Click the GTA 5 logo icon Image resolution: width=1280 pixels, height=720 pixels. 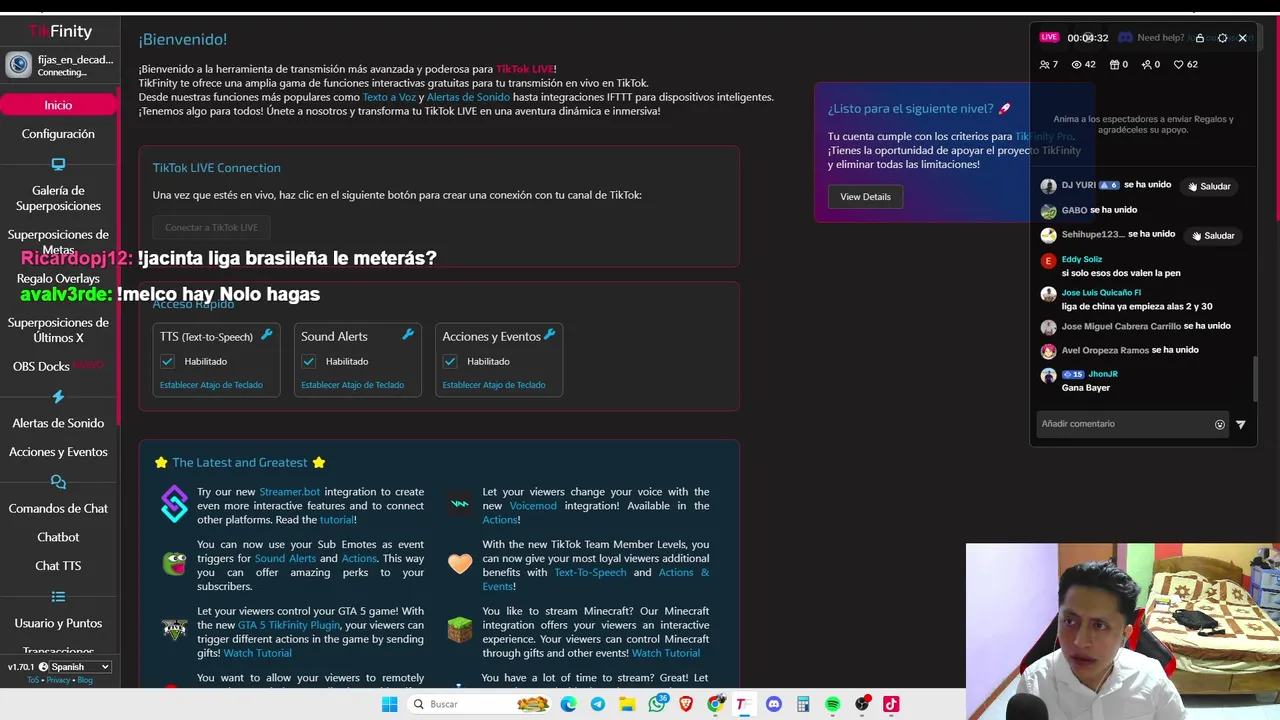[174, 629]
